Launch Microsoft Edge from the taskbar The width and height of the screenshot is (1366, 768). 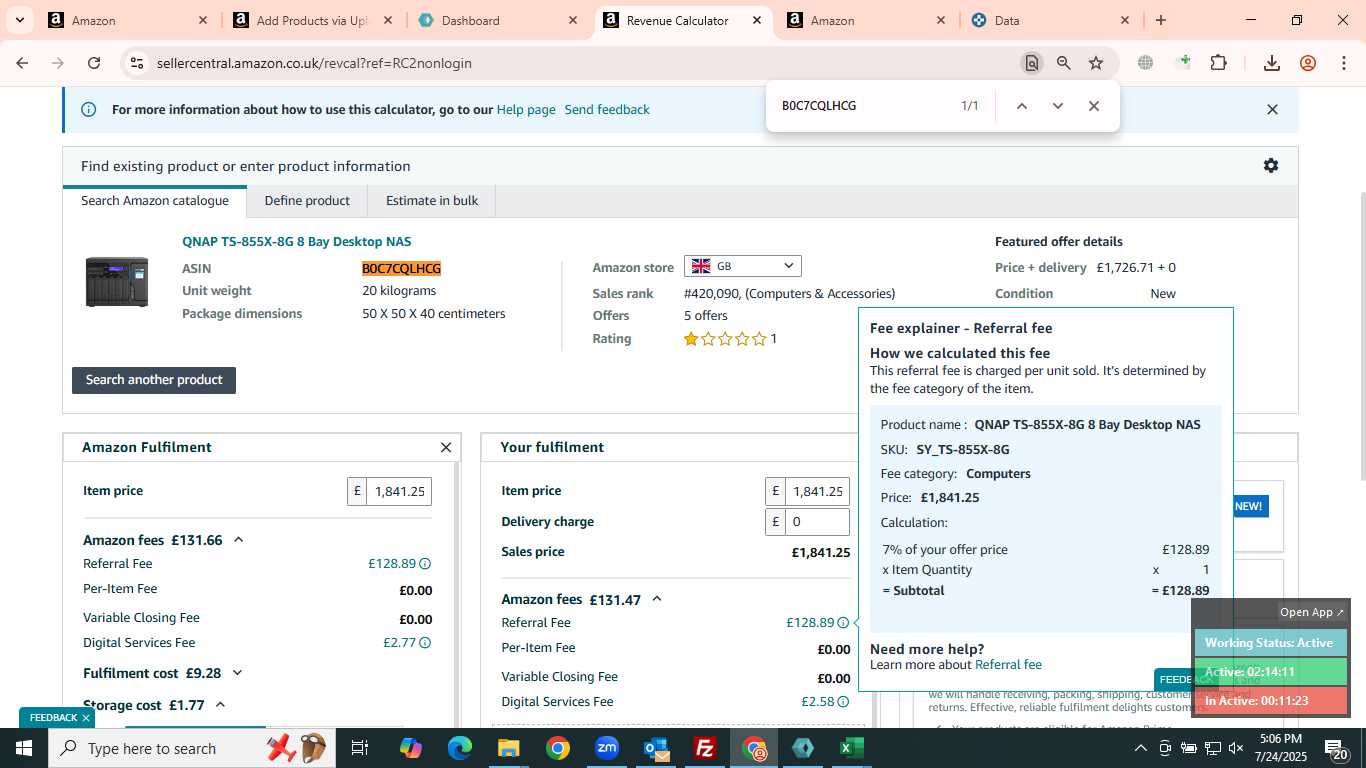pos(459,748)
